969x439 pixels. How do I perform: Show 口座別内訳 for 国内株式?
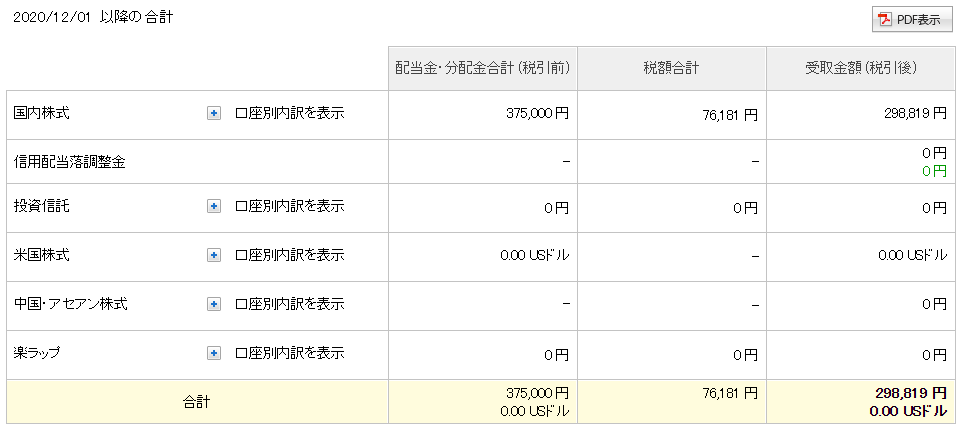(x=289, y=114)
